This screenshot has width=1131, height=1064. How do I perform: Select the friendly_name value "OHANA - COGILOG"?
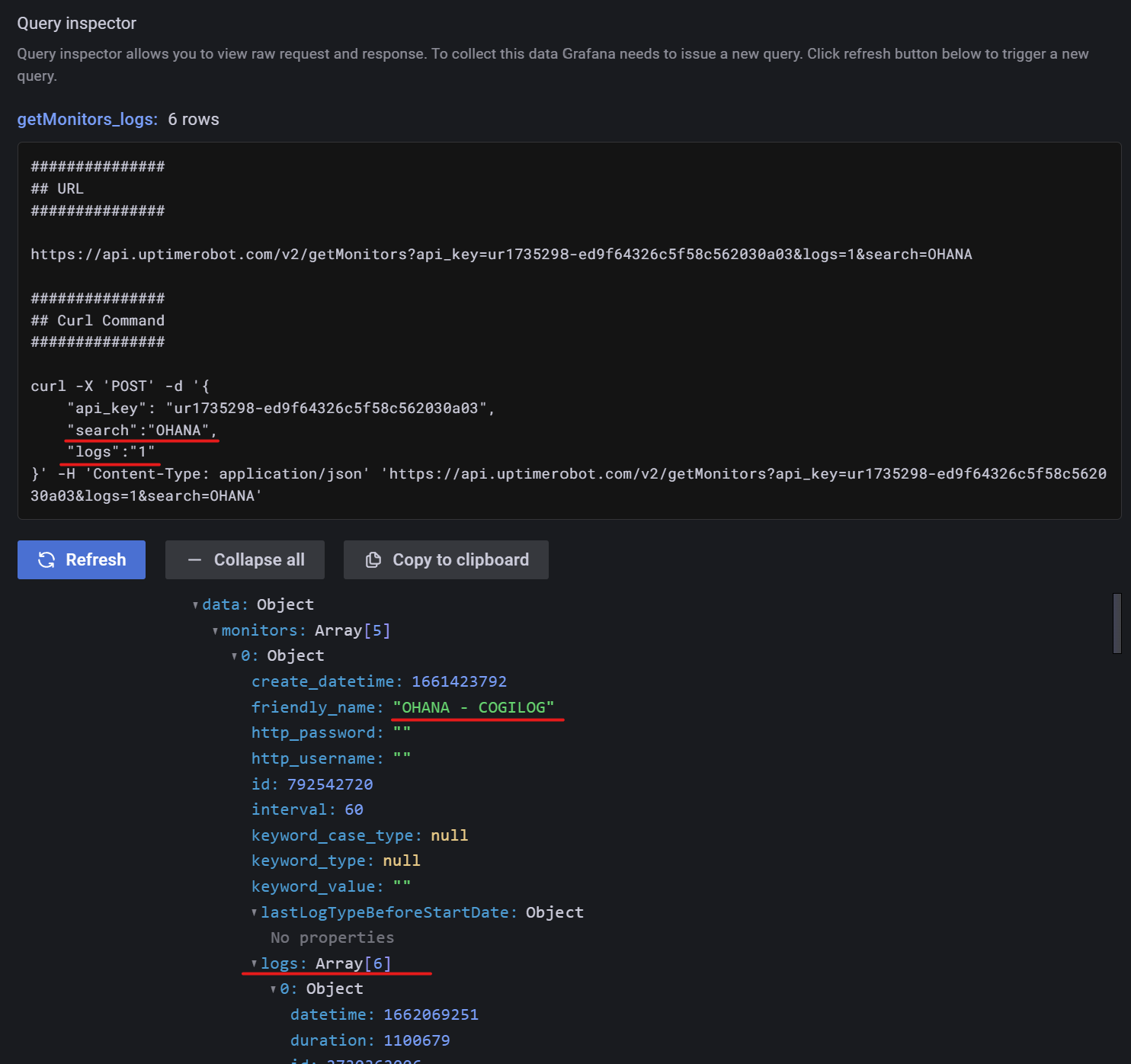[474, 707]
